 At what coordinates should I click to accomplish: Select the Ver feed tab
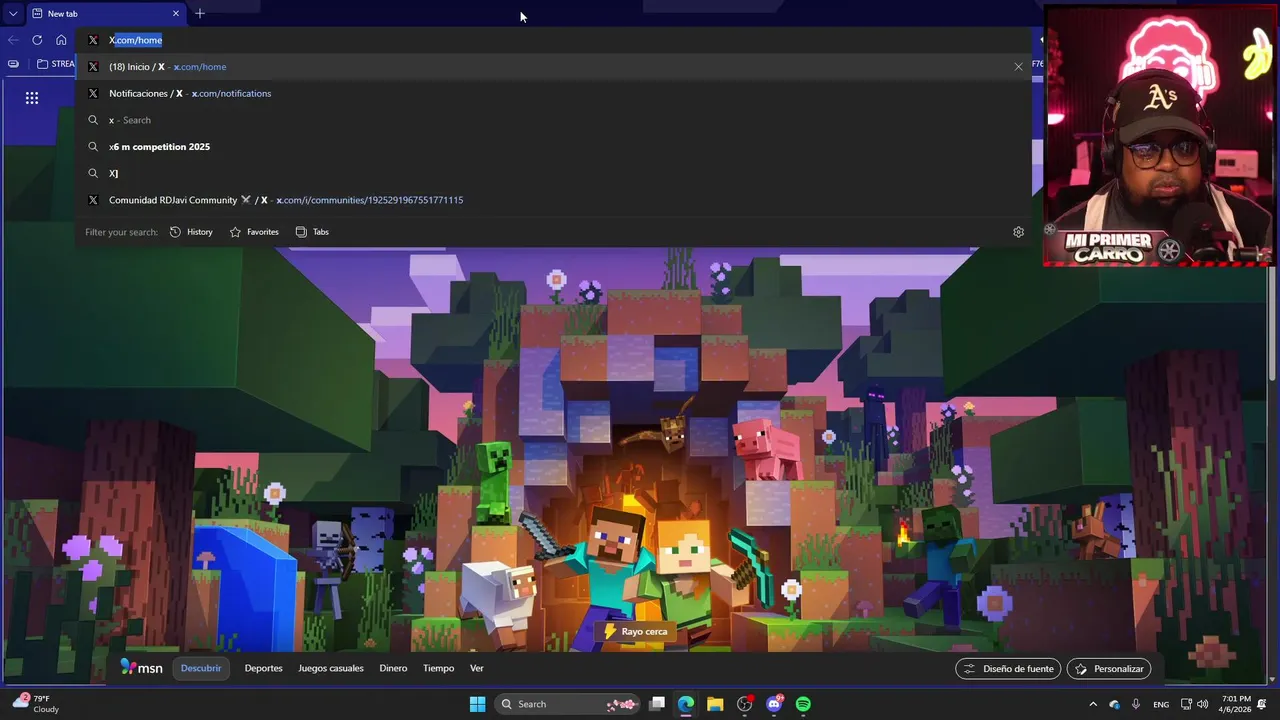click(477, 668)
